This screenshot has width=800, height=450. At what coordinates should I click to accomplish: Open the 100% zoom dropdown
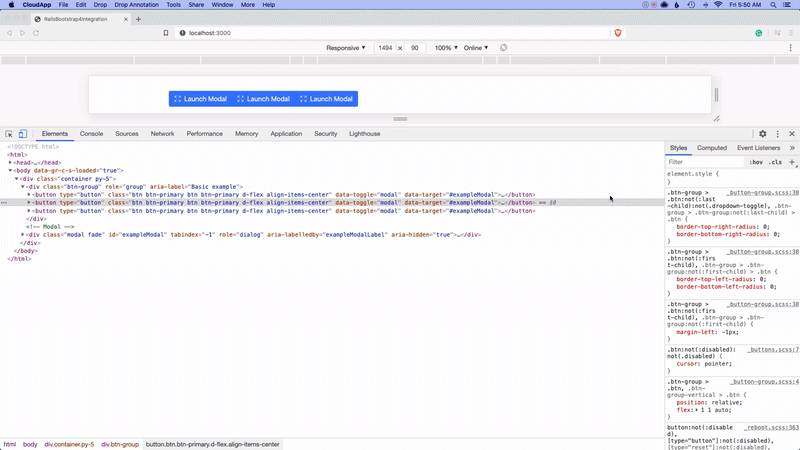point(445,48)
